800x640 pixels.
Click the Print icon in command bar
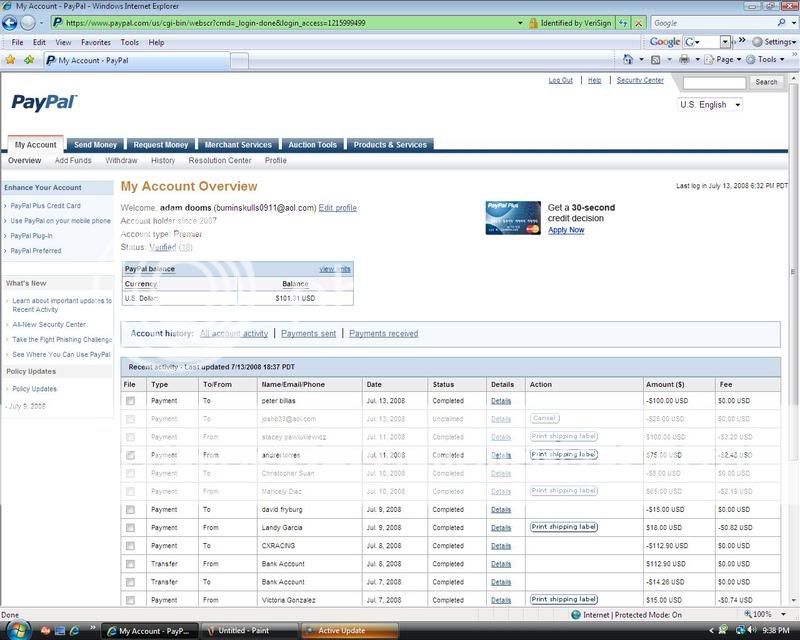(x=684, y=60)
